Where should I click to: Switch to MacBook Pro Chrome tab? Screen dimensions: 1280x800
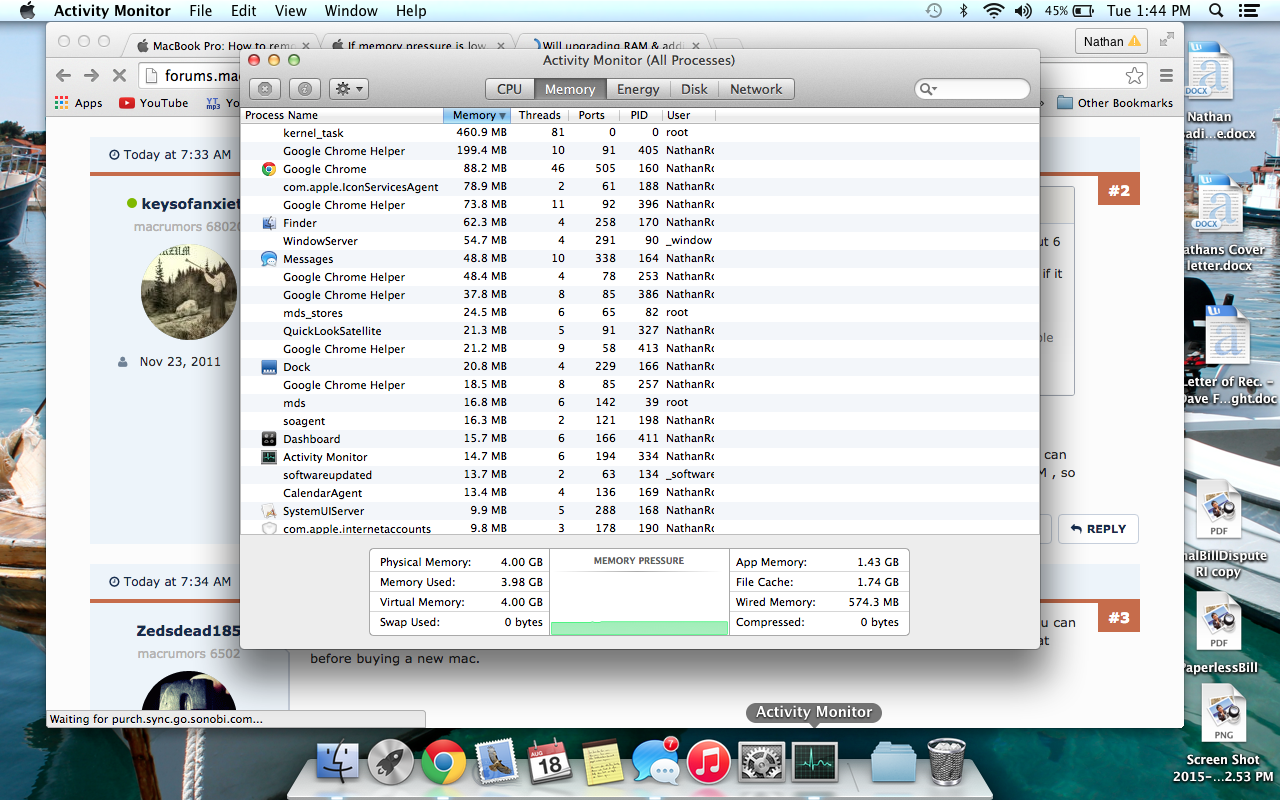click(223, 45)
